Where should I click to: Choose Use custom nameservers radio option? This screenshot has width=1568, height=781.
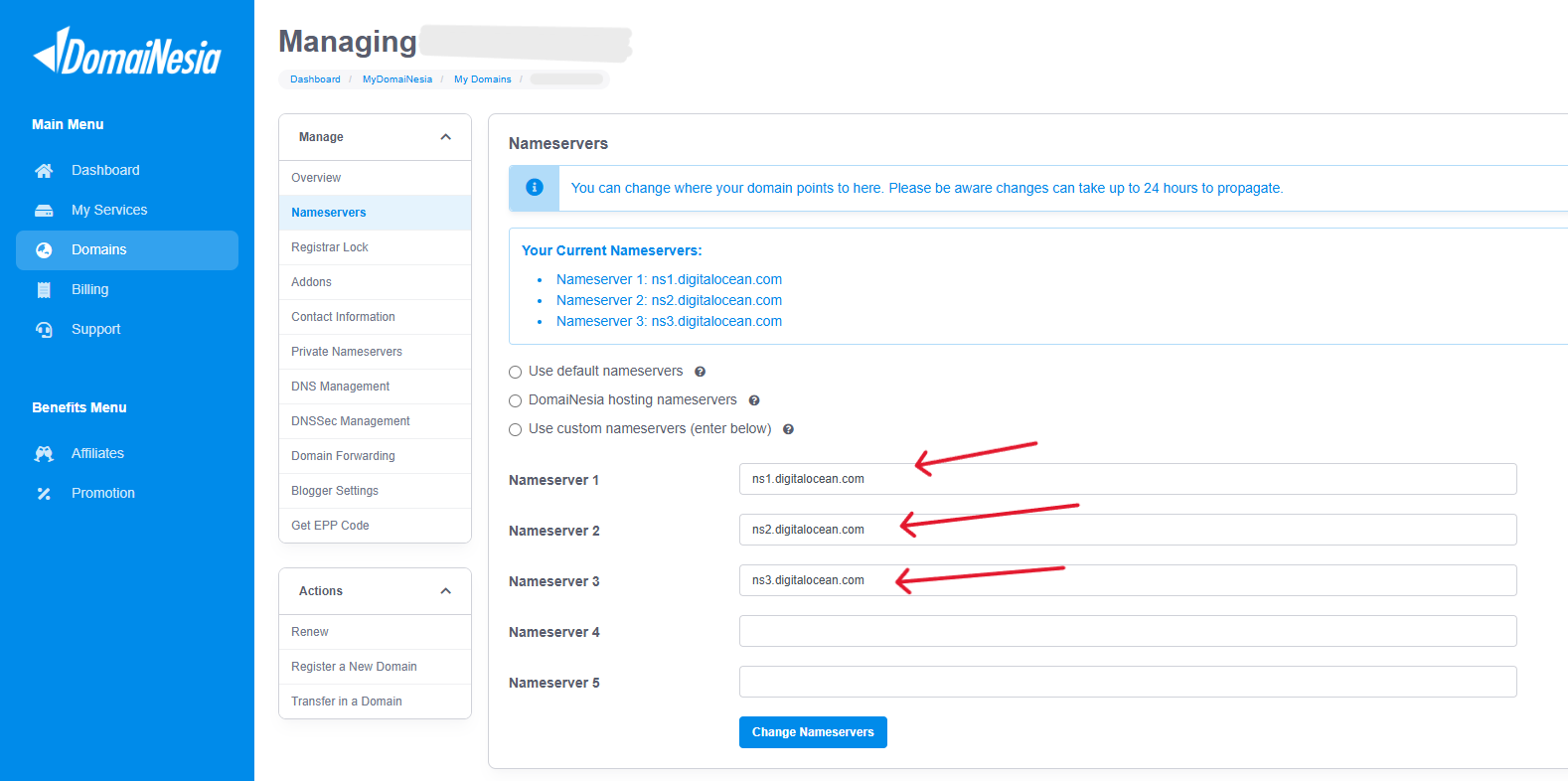515,430
